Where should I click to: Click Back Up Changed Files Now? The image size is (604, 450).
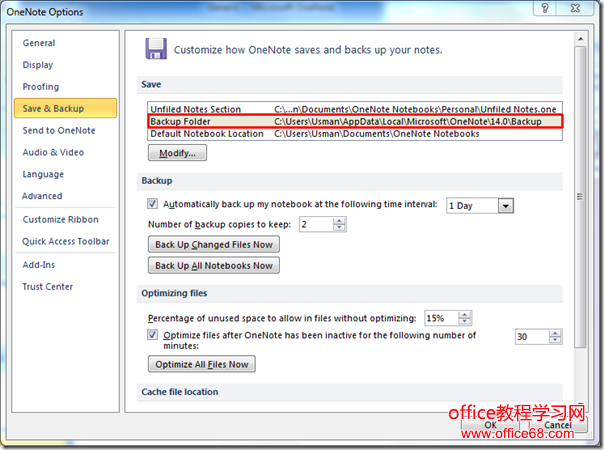tap(214, 245)
